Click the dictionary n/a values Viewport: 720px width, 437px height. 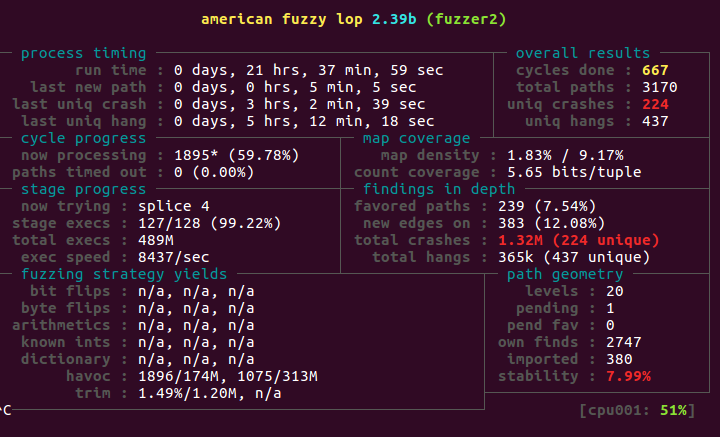(x=196, y=359)
